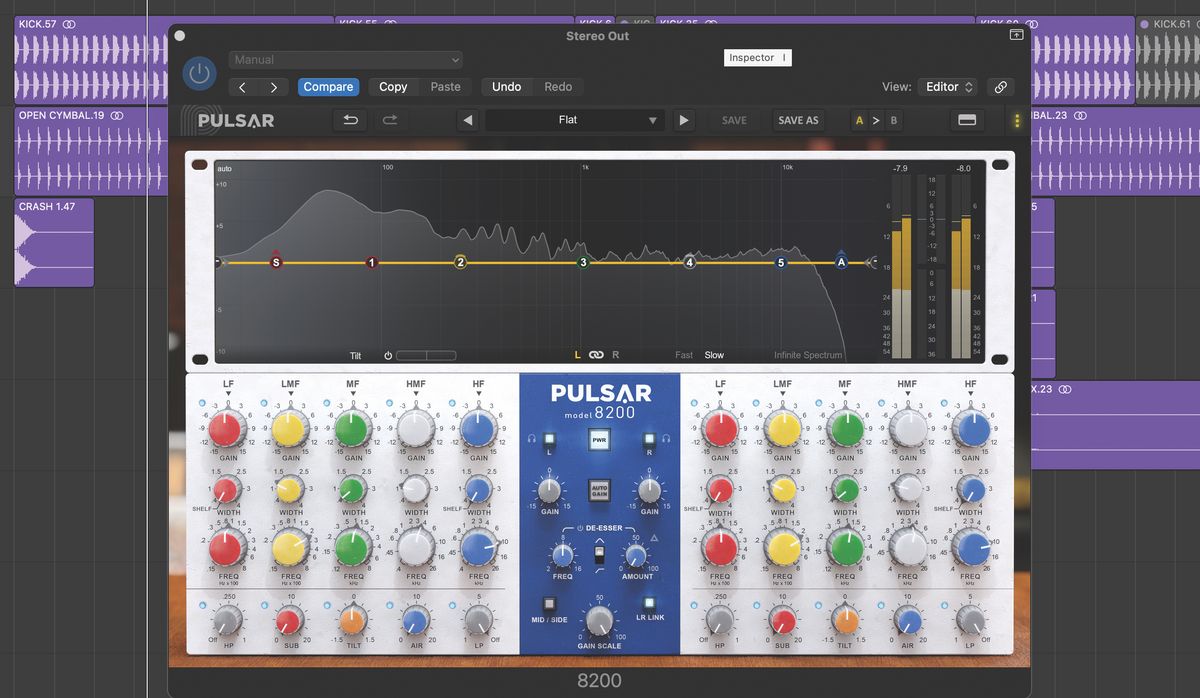Go to the previous preset with left arrow
The image size is (1200, 698).
(x=467, y=120)
